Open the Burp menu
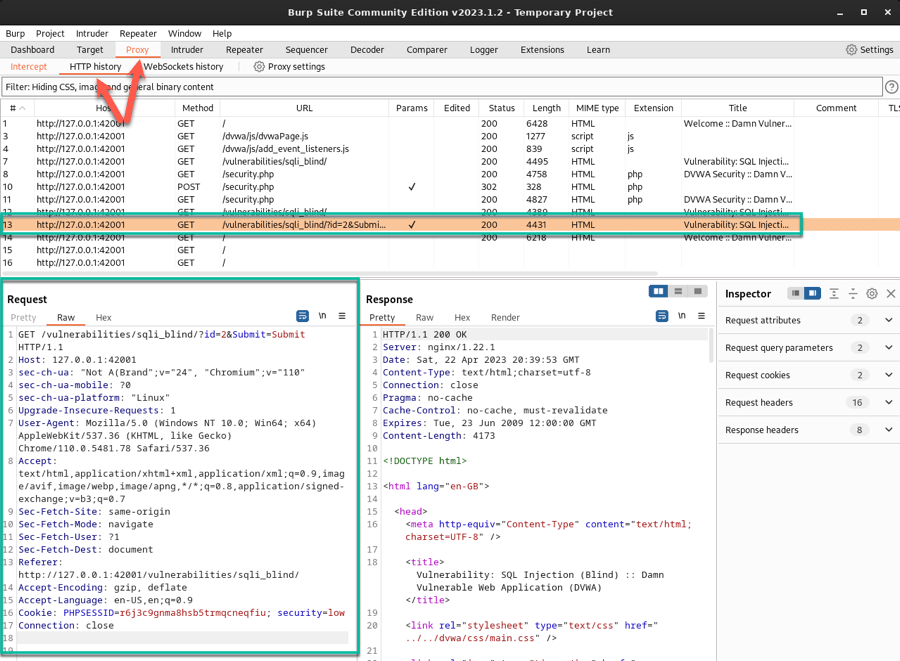This screenshot has height=661, width=900. [15, 33]
